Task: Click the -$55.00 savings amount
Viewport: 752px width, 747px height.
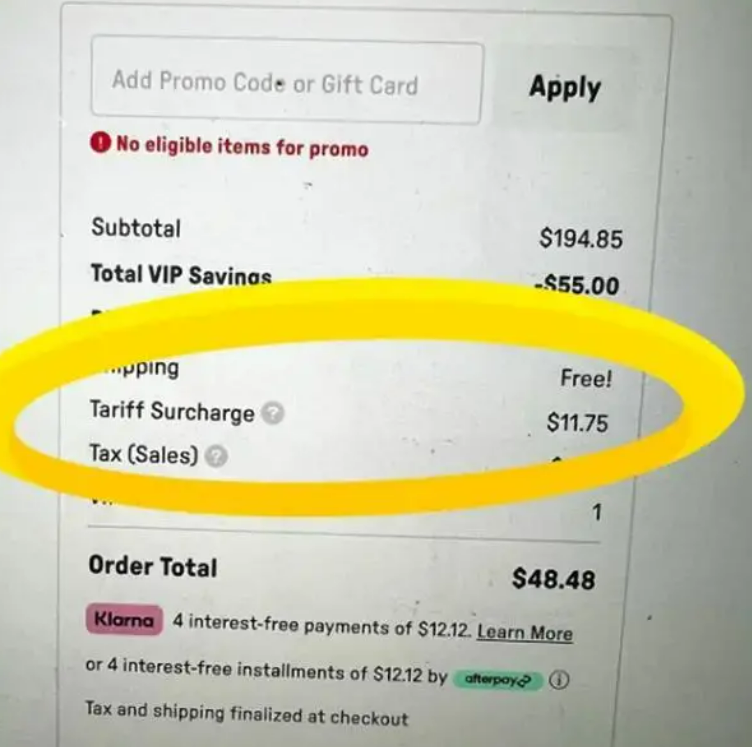Action: pyautogui.click(x=577, y=285)
